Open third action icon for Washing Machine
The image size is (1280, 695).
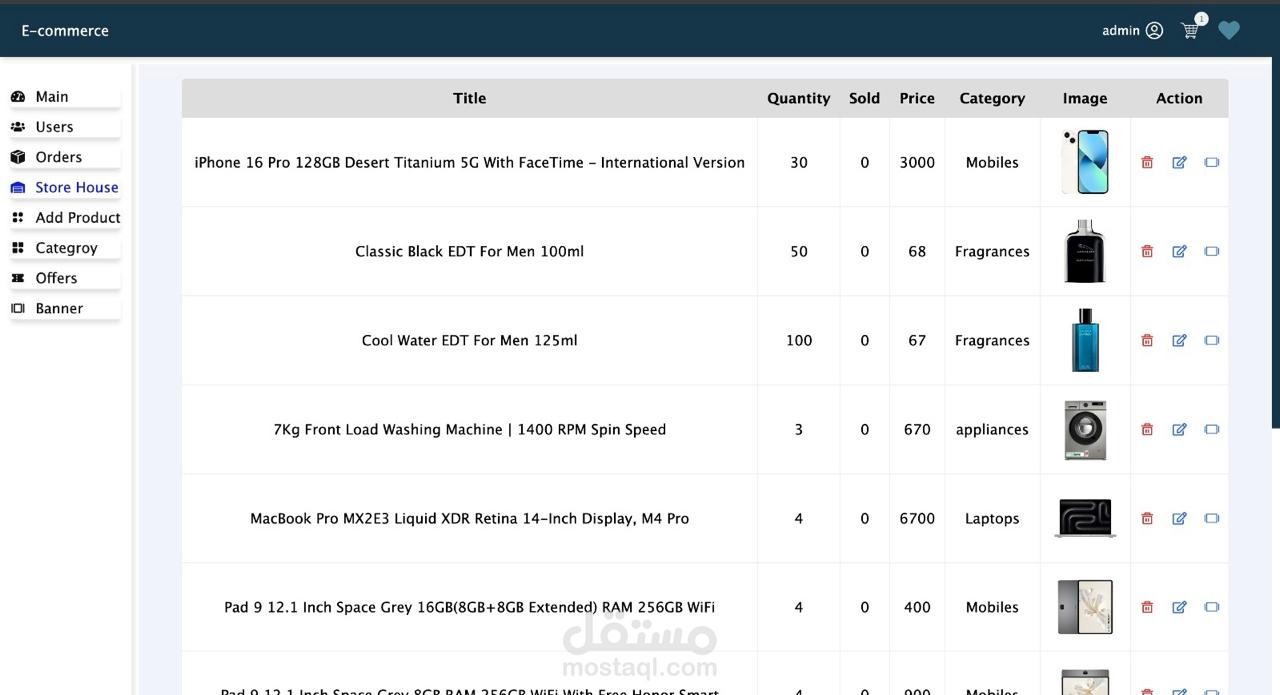coord(1212,429)
